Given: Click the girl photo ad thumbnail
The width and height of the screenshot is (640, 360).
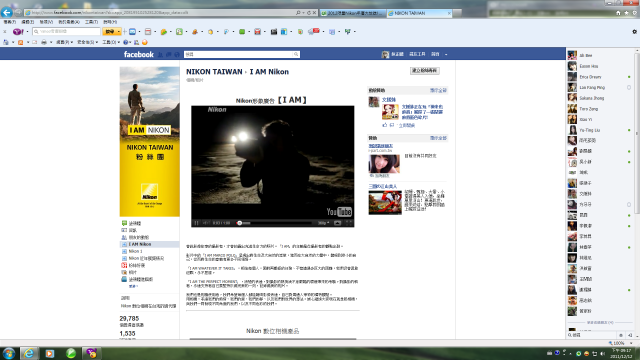Looking at the screenshot, I should 384,164.
